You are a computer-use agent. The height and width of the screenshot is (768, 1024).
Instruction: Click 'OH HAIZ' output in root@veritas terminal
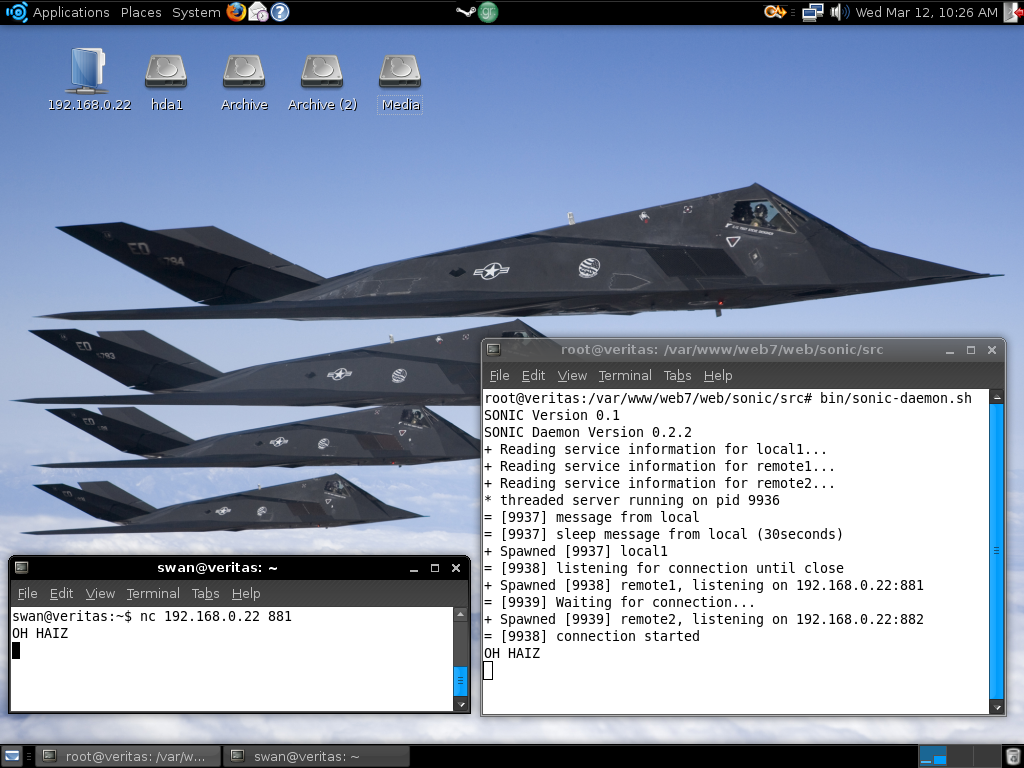tap(512, 653)
